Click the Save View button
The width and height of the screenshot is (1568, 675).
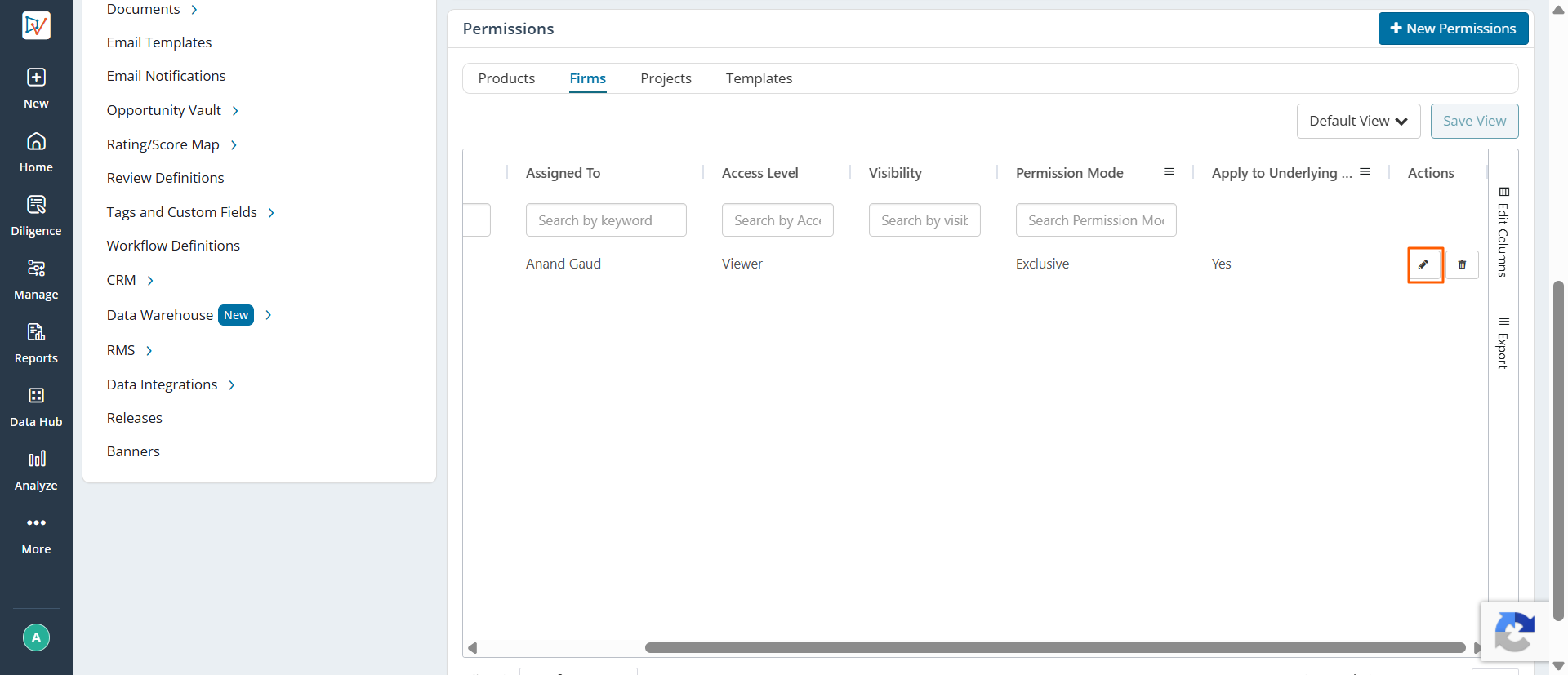coord(1474,121)
